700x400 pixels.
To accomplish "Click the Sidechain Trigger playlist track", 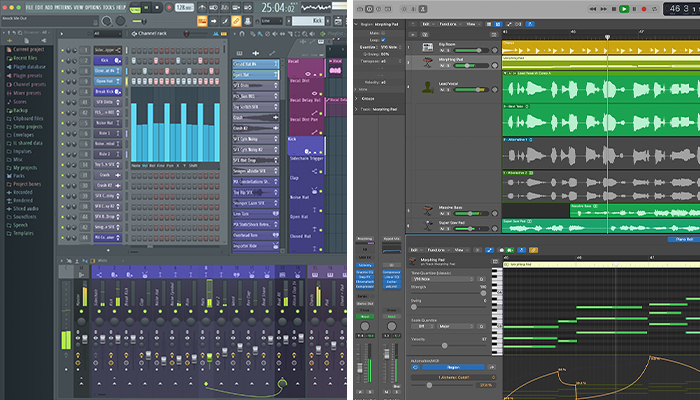I will (306, 165).
